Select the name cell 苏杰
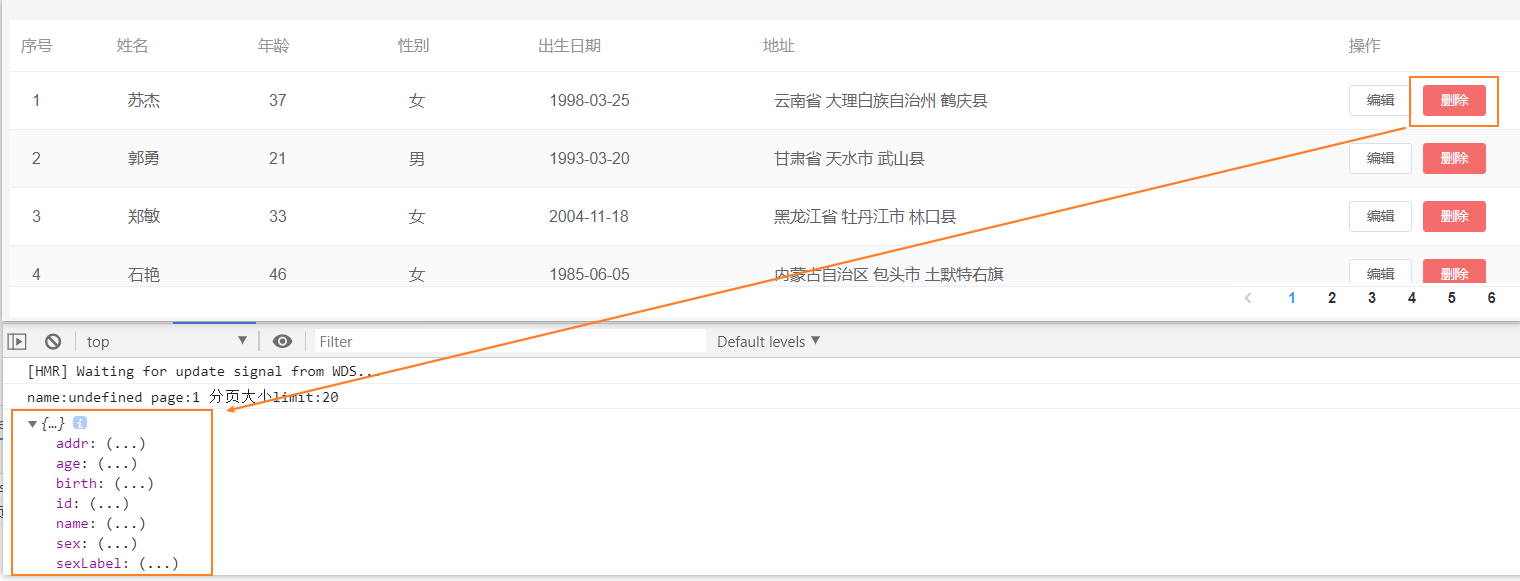This screenshot has width=1520, height=581. coord(144,100)
